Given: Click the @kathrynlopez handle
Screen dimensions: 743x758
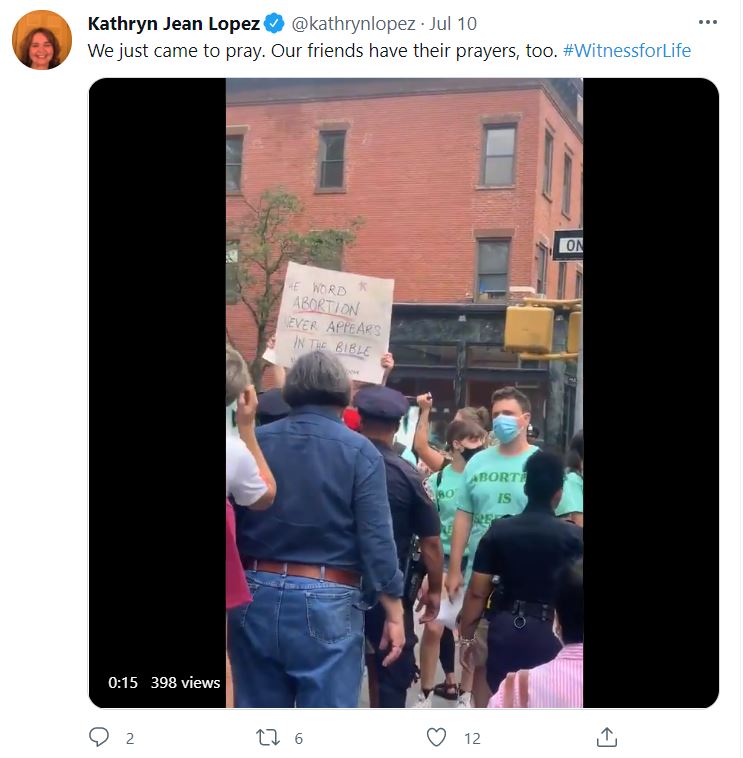Looking at the screenshot, I should [353, 24].
